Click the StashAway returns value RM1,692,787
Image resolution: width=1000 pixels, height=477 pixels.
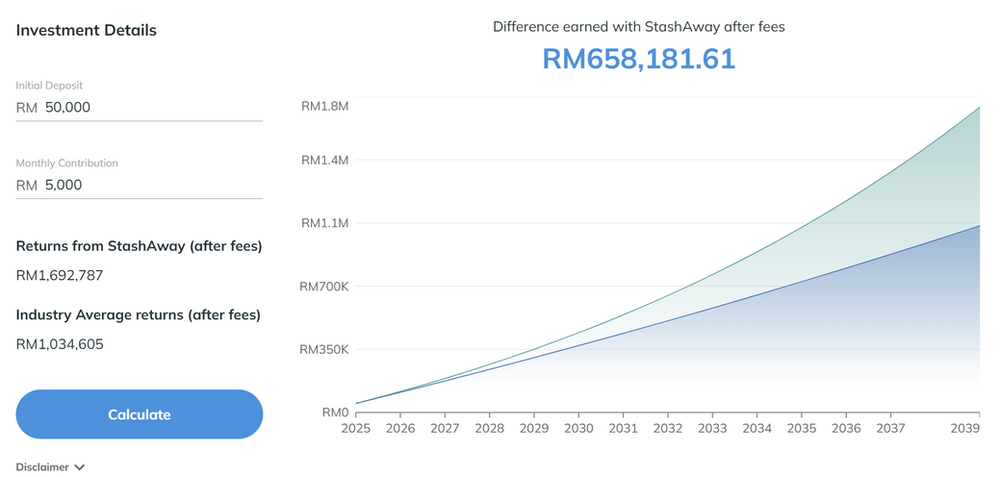(x=60, y=275)
